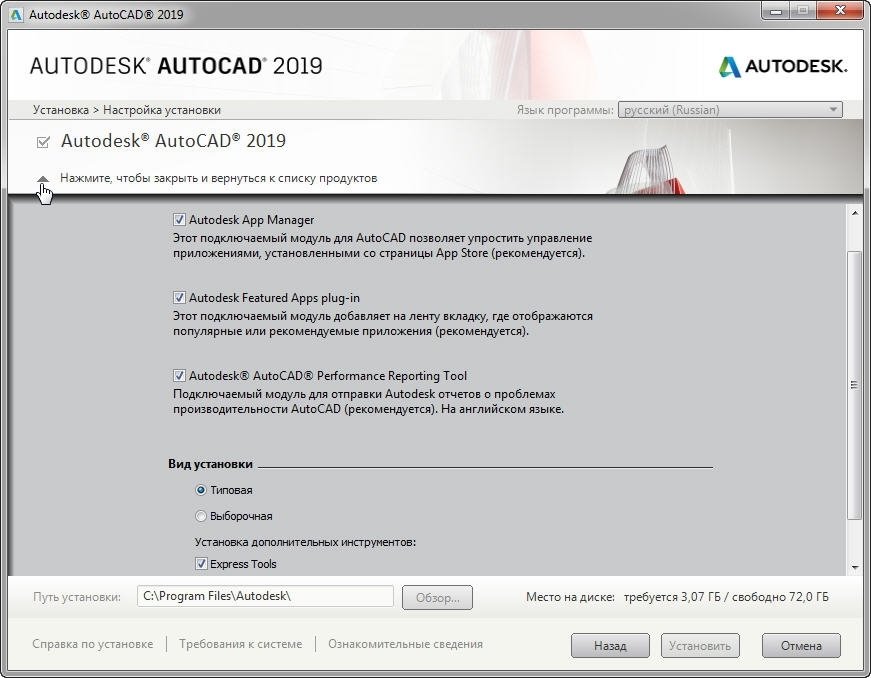Toggle the Express Tools checkbox
Screen dimensions: 871x678
[201, 564]
